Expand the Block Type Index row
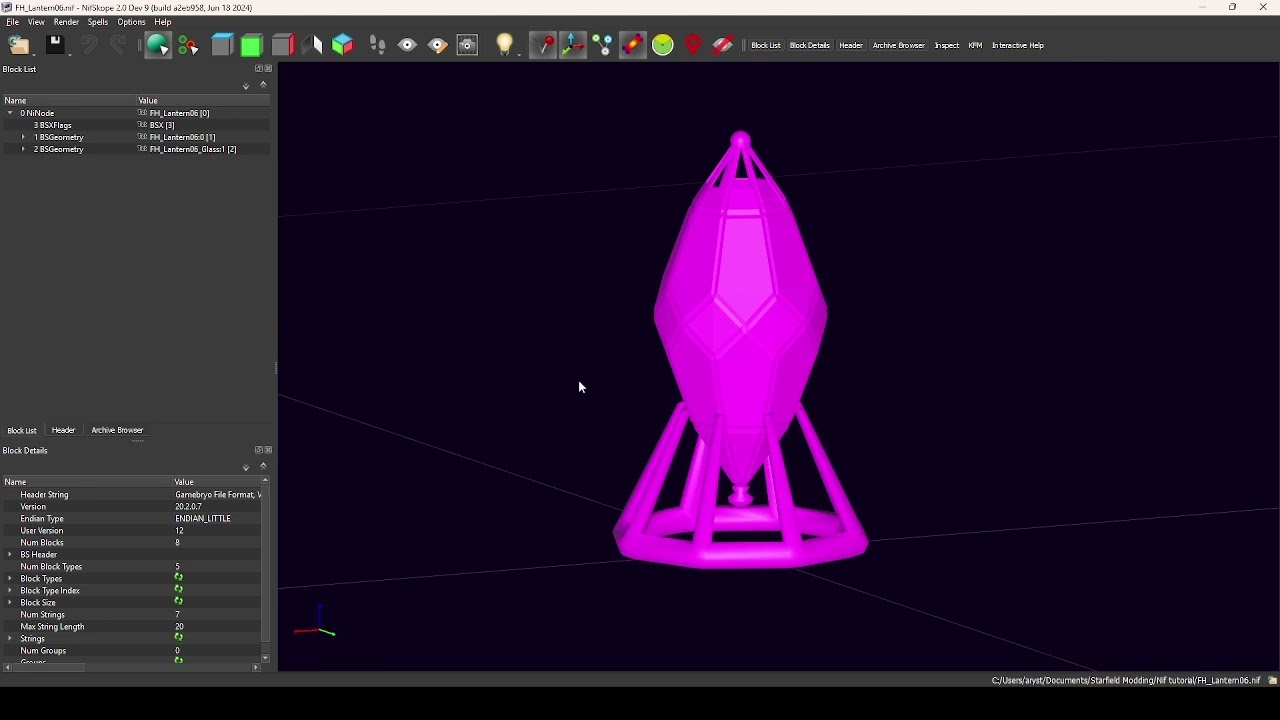Viewport: 1280px width, 720px height. click(10, 591)
